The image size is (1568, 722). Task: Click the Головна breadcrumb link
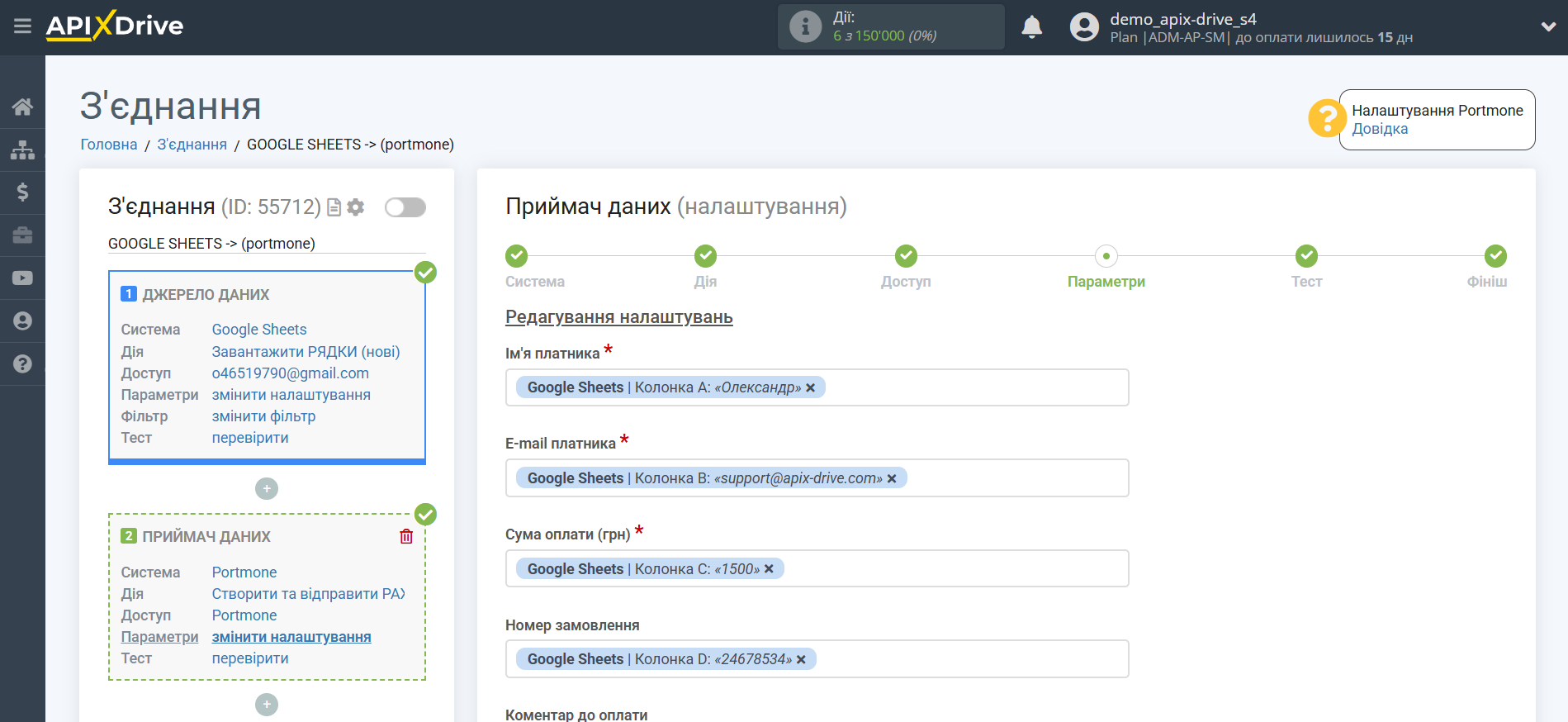(109, 145)
